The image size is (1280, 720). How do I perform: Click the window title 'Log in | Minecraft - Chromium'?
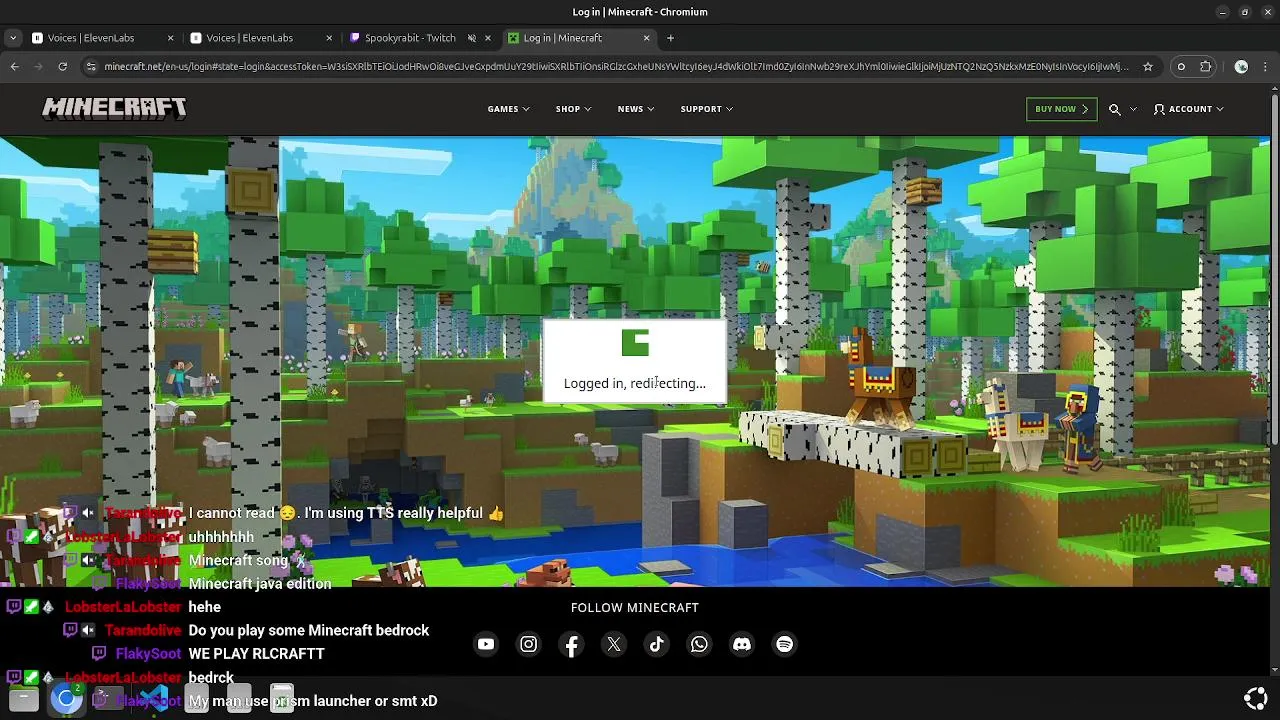click(x=640, y=12)
